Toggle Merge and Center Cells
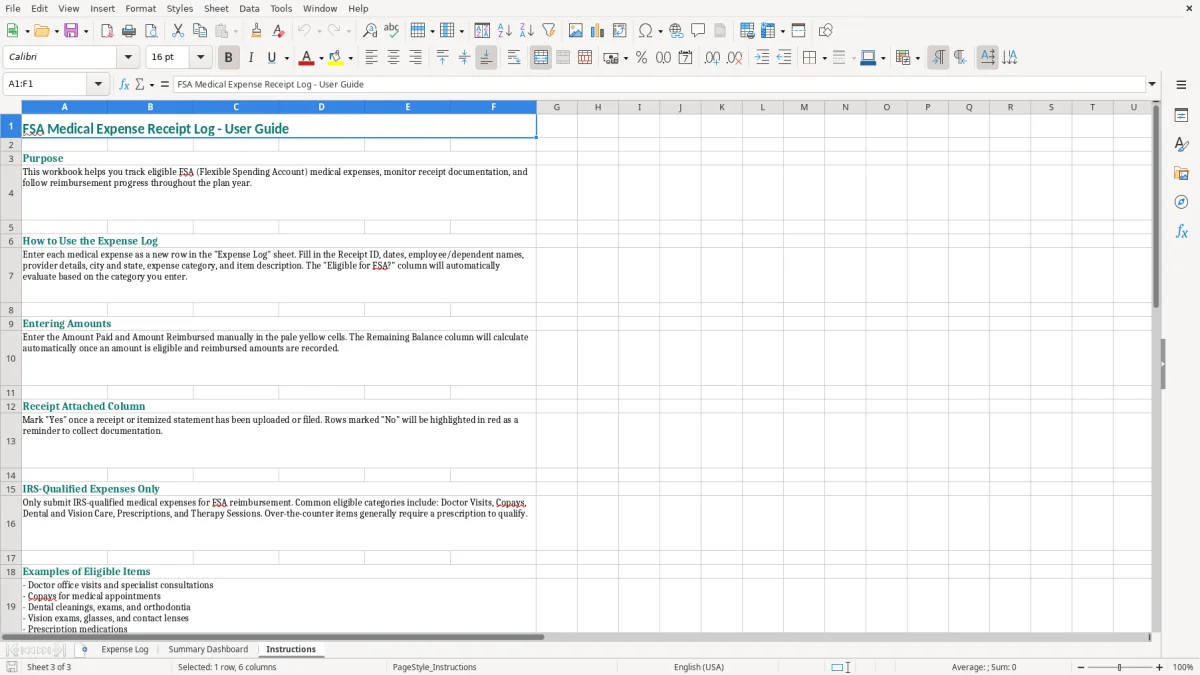This screenshot has height=675, width=1200. (x=541, y=58)
